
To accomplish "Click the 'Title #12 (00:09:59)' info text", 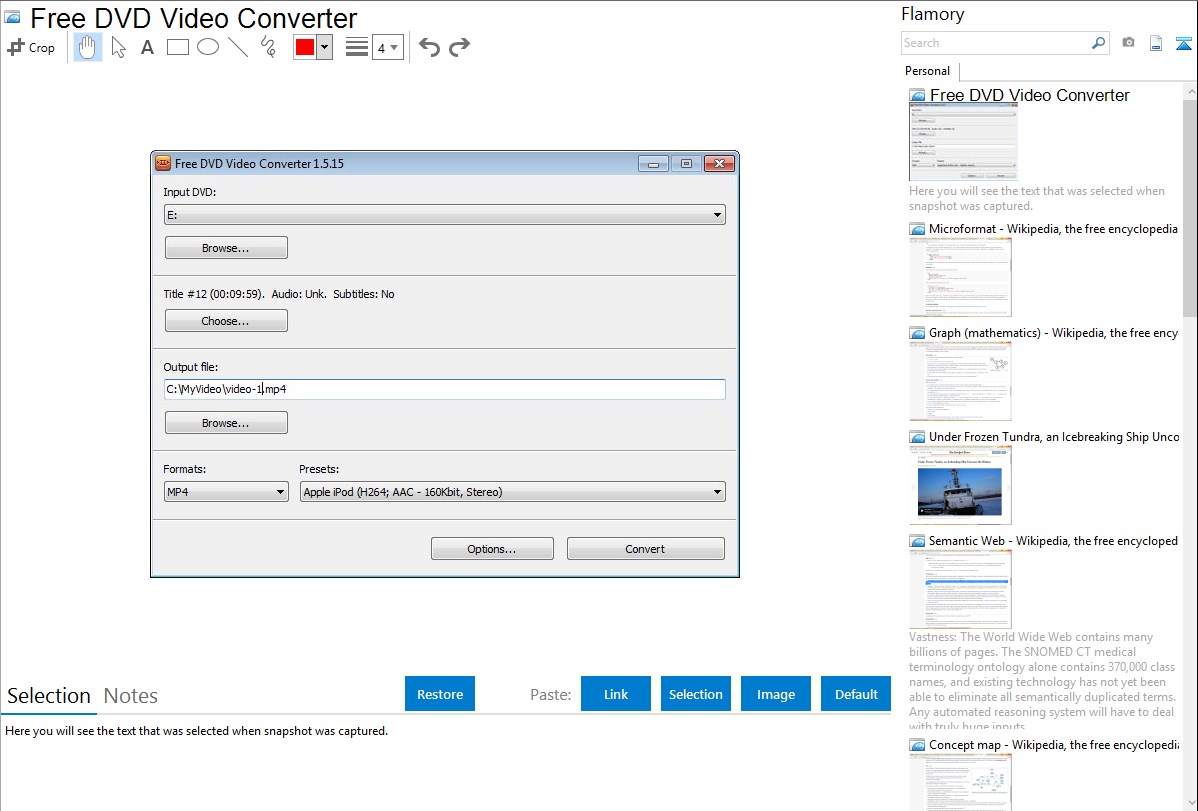I will point(214,294).
